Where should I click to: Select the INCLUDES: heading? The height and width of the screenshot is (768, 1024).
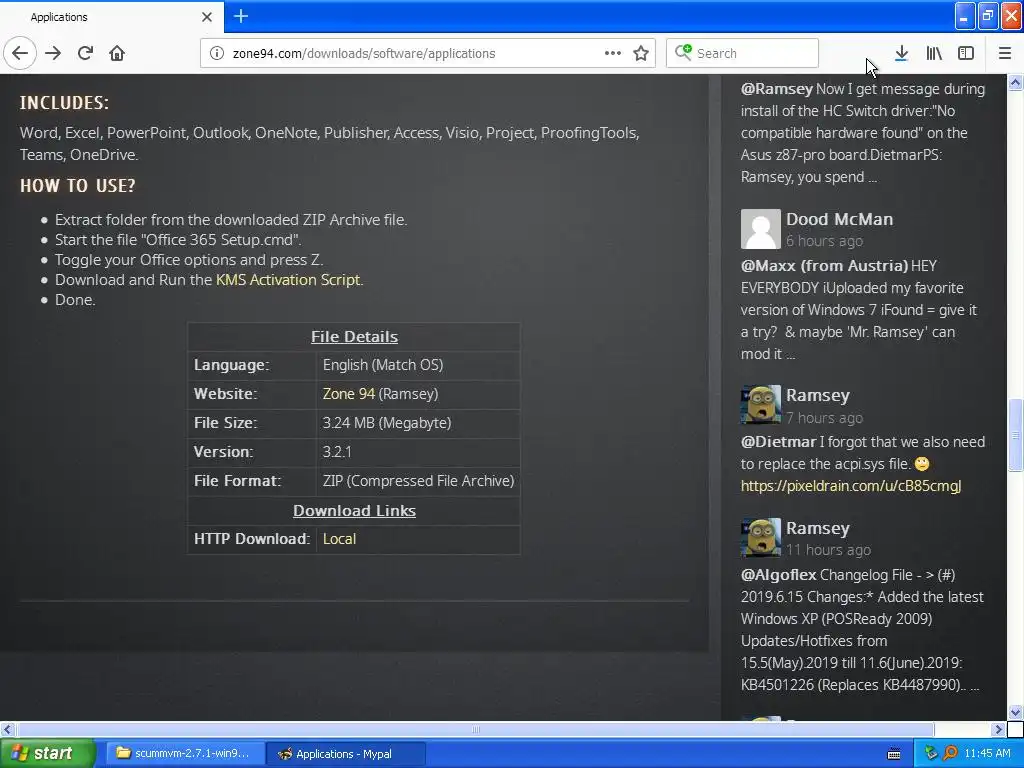click(x=64, y=103)
